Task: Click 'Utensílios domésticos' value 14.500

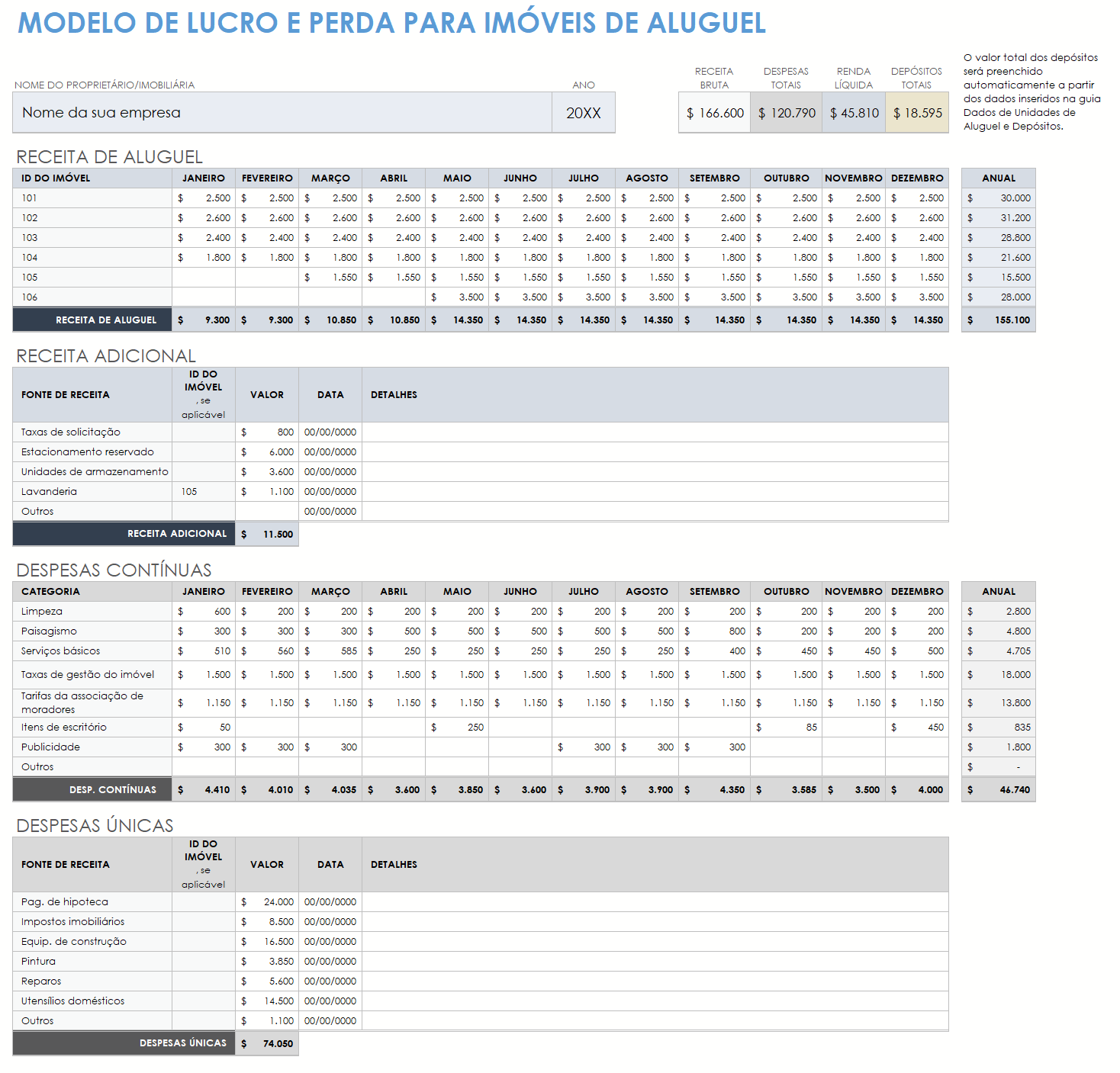Action: (x=267, y=1001)
